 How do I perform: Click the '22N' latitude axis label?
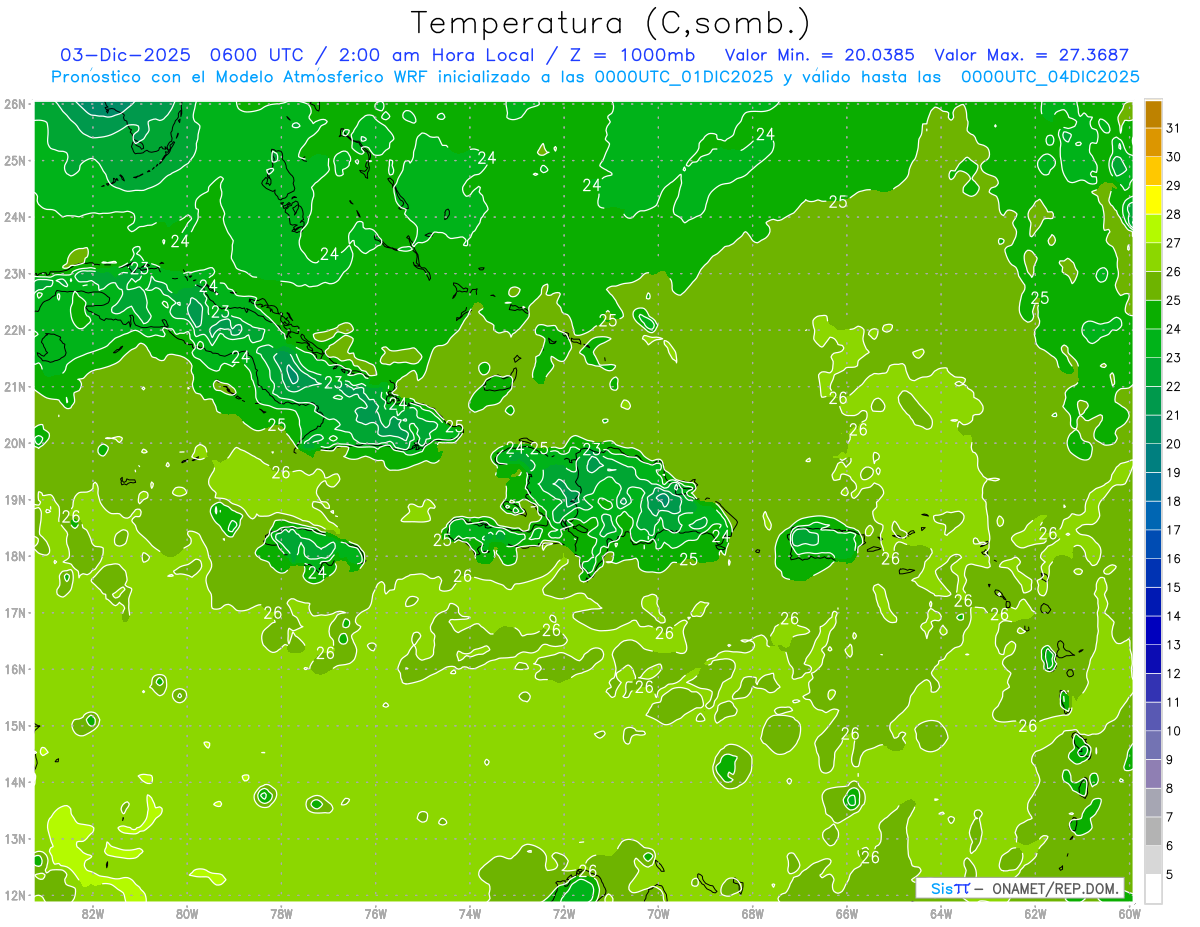(14, 330)
